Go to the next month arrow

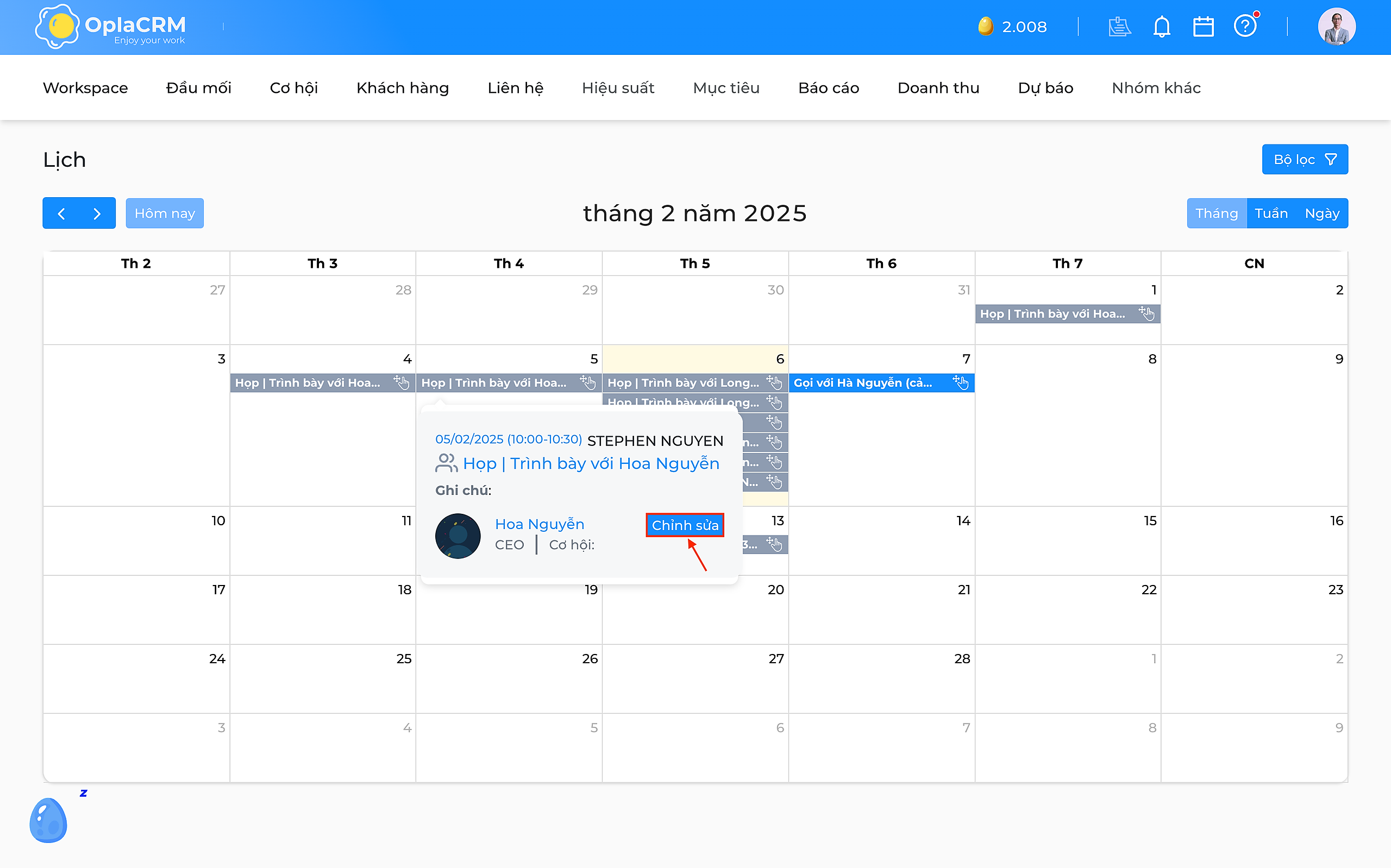(x=97, y=213)
